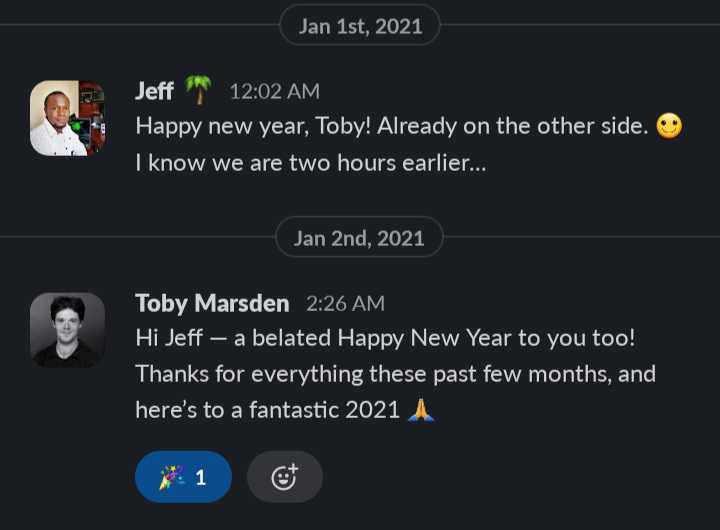The height and width of the screenshot is (530, 720).
Task: Open Jeff's profile picture
Action: (x=68, y=118)
